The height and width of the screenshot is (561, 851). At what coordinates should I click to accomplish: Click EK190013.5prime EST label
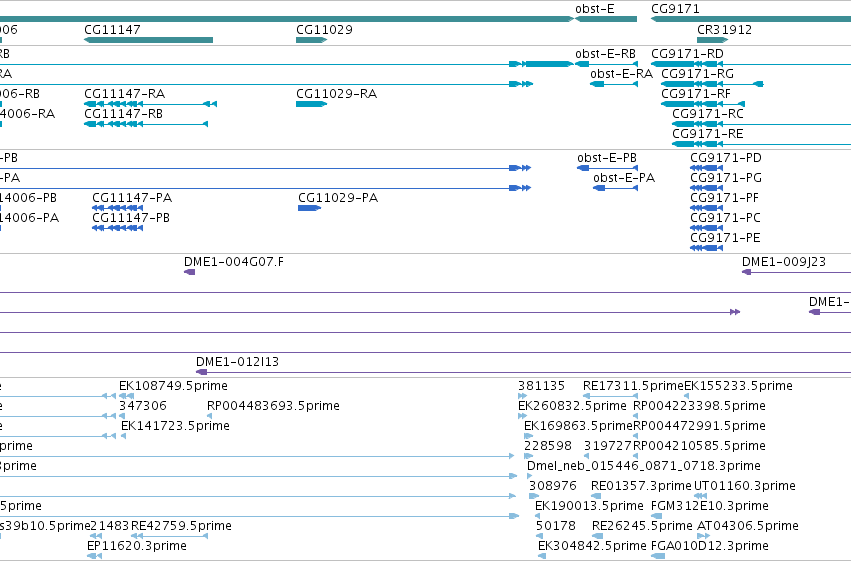click(x=589, y=506)
